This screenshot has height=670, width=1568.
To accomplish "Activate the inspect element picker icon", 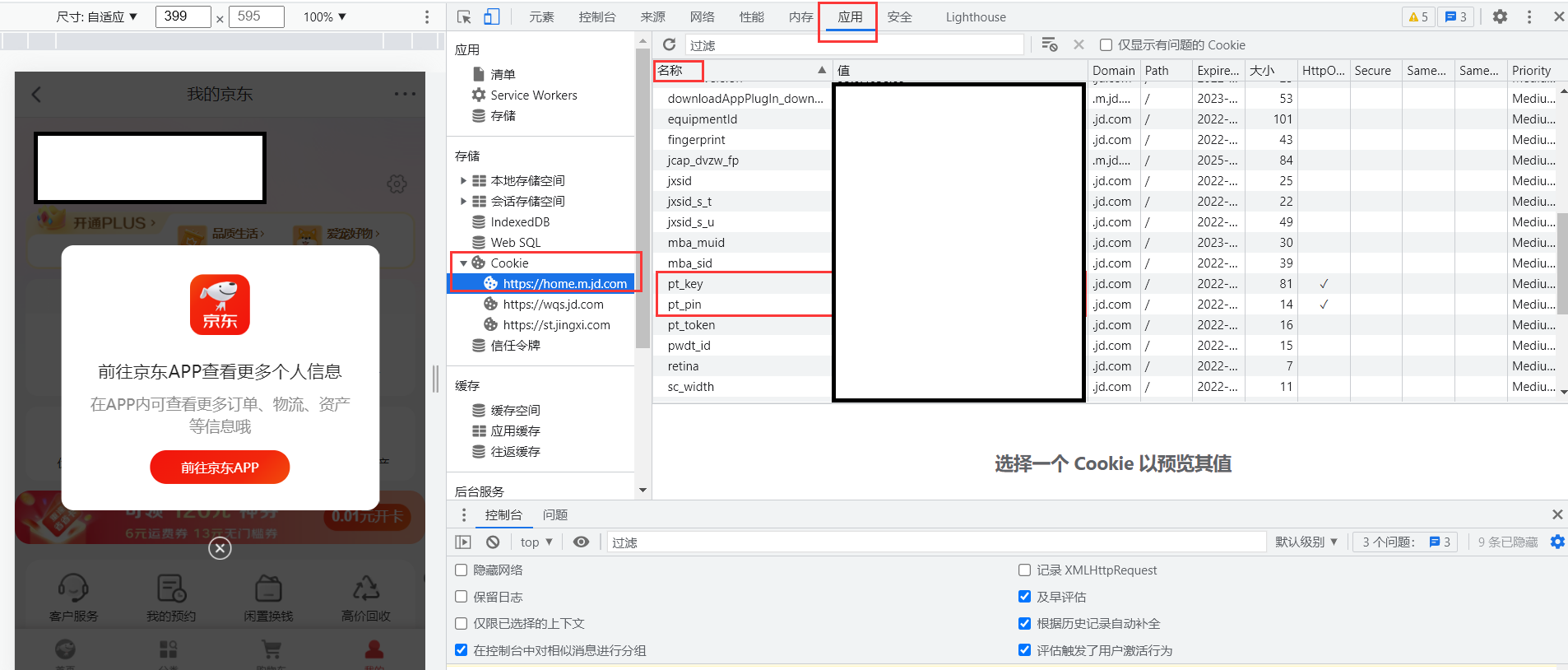I will [x=464, y=16].
